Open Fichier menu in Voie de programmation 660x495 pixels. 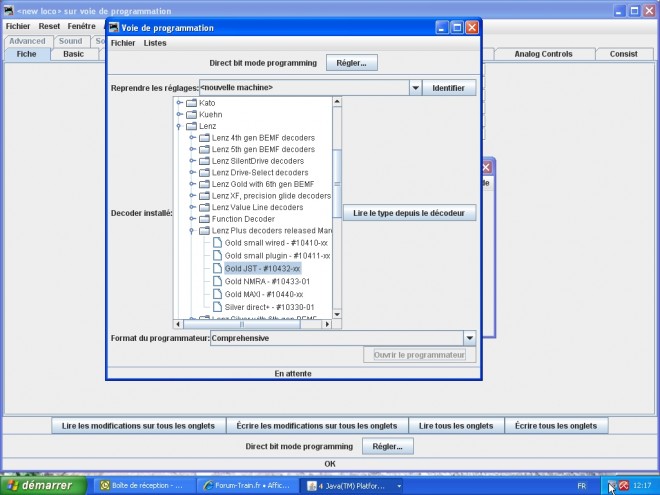point(123,43)
